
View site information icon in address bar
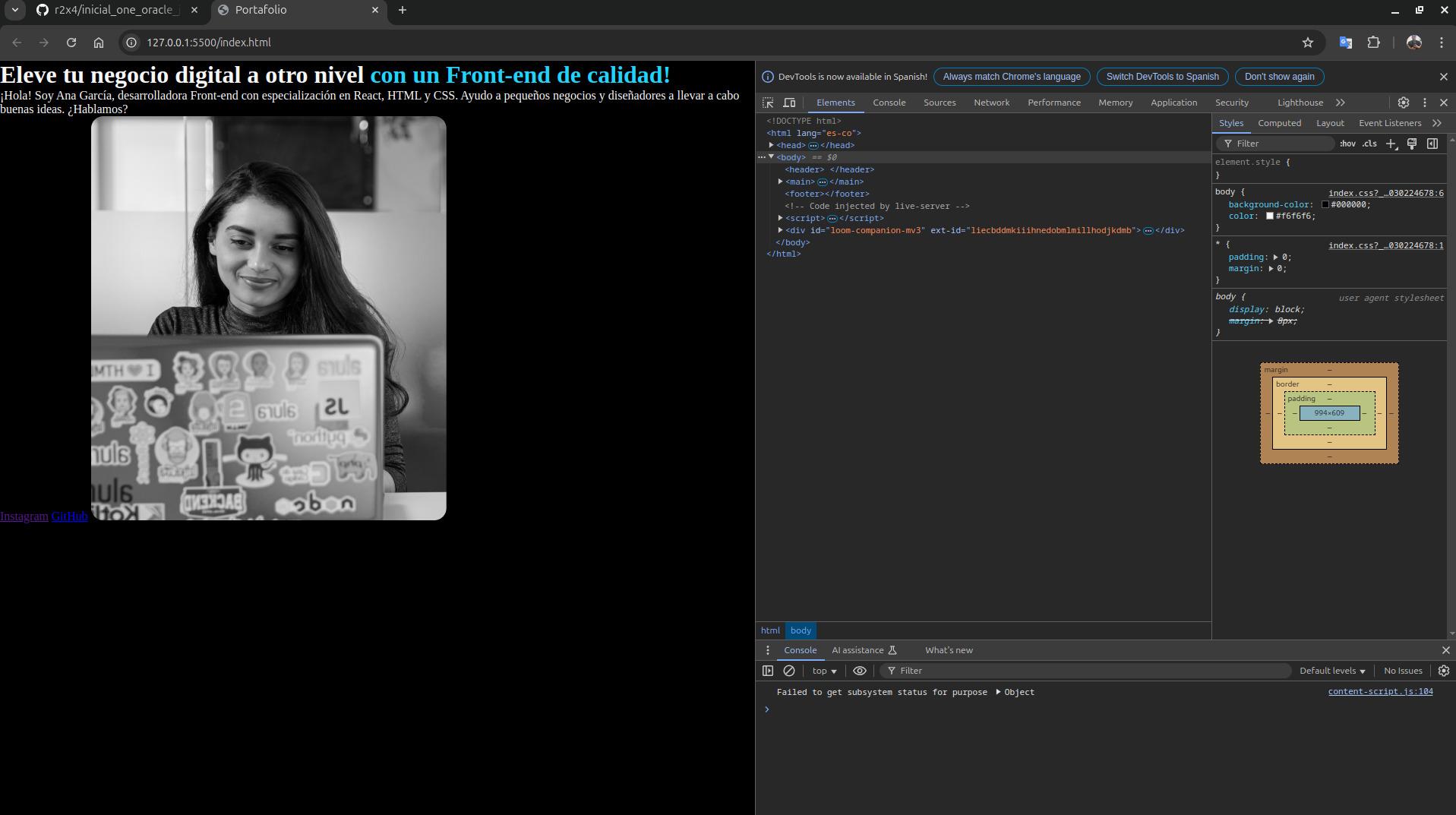click(131, 43)
